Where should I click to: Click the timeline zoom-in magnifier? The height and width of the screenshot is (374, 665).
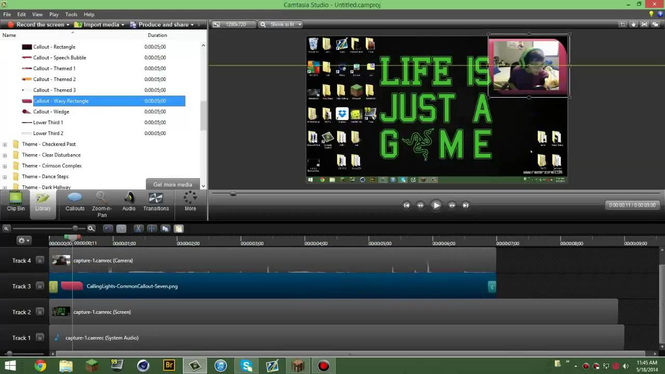pos(91,229)
